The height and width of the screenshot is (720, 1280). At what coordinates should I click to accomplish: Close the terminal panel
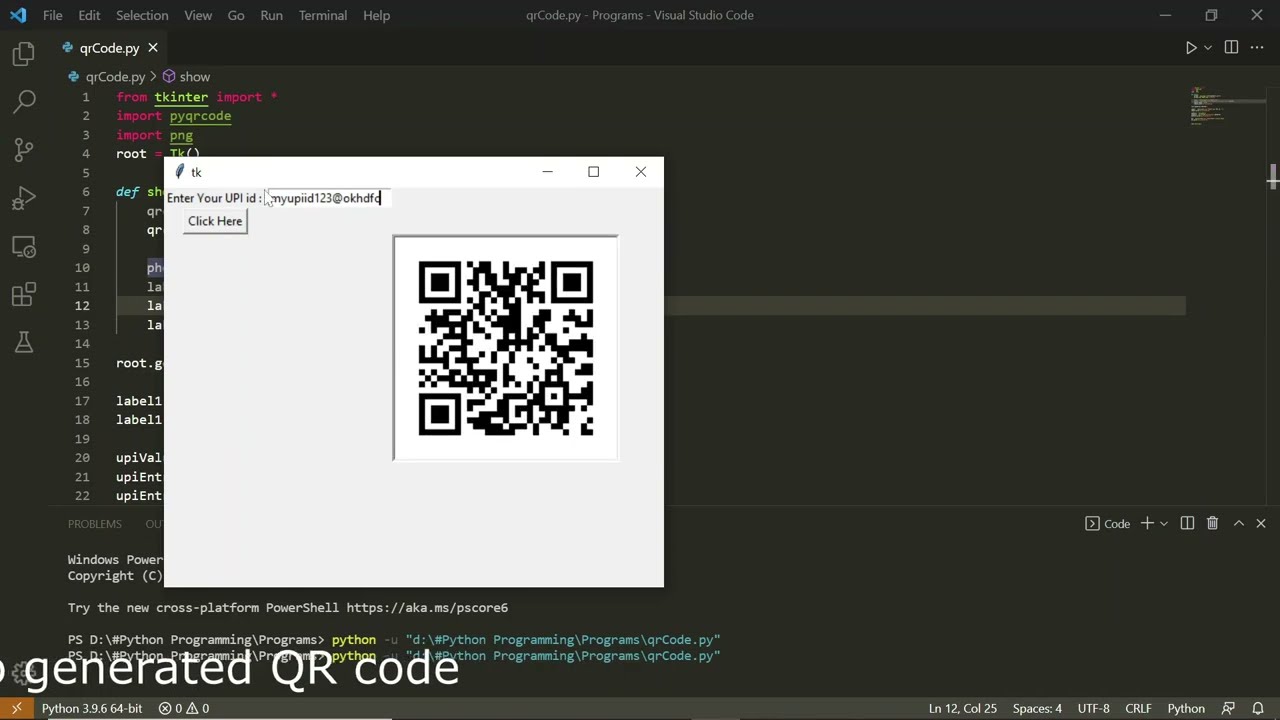click(x=1261, y=523)
